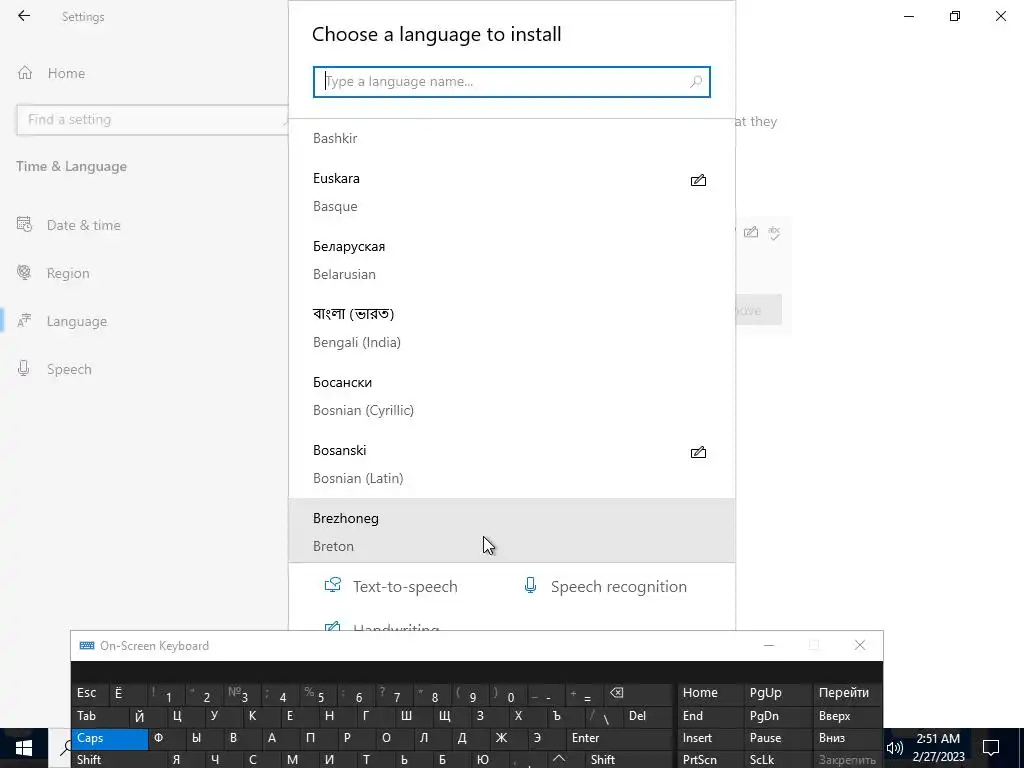Toggle the Caps key on keyboard
1024x768 pixels.
(110, 738)
